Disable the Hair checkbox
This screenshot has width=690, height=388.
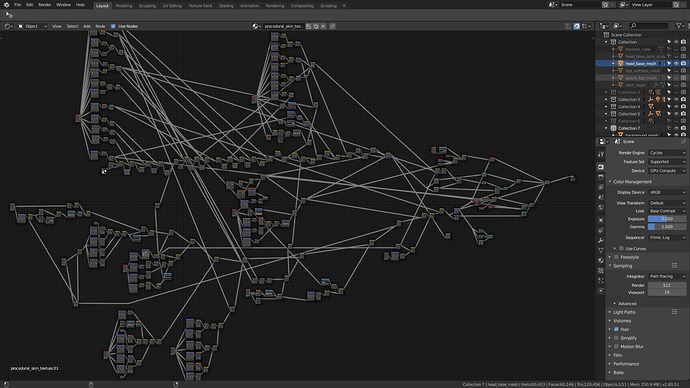coord(617,329)
